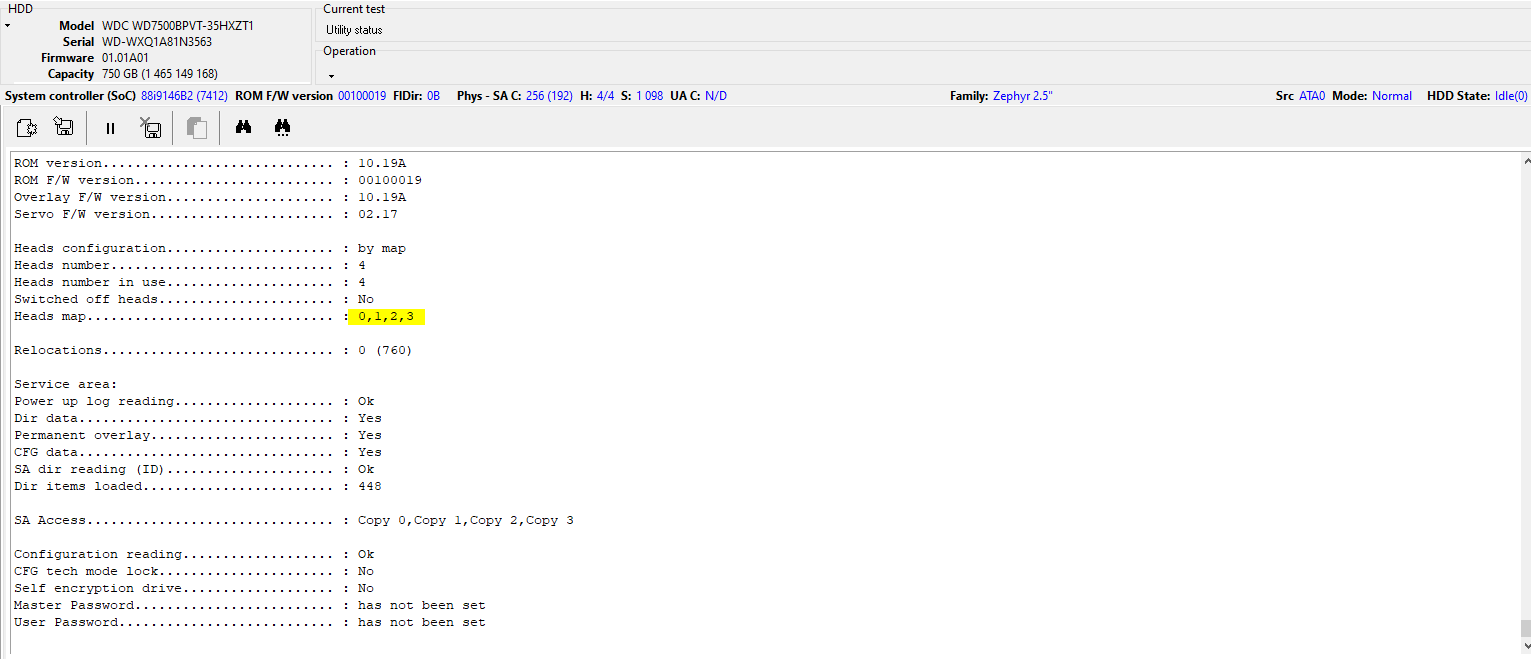The image size is (1531, 659).
Task: Expand the HDD panel dropdown arrow
Action: click(7, 25)
